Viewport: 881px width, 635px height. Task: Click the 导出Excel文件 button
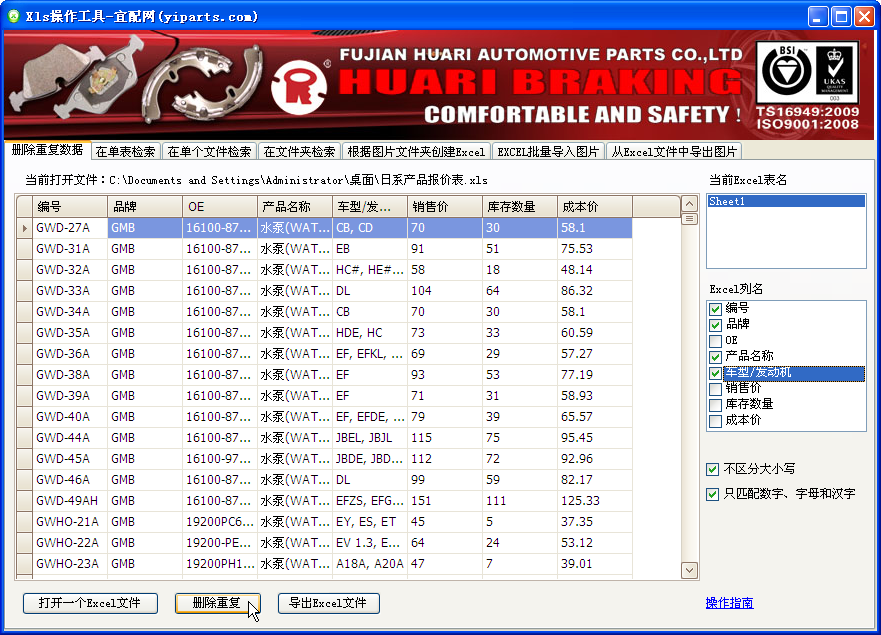pyautogui.click(x=328, y=603)
